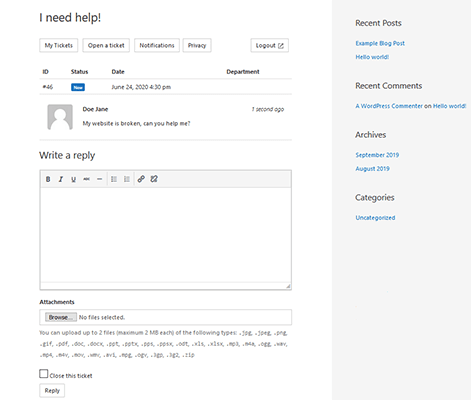Click the 'I need help!' title

coord(70,17)
